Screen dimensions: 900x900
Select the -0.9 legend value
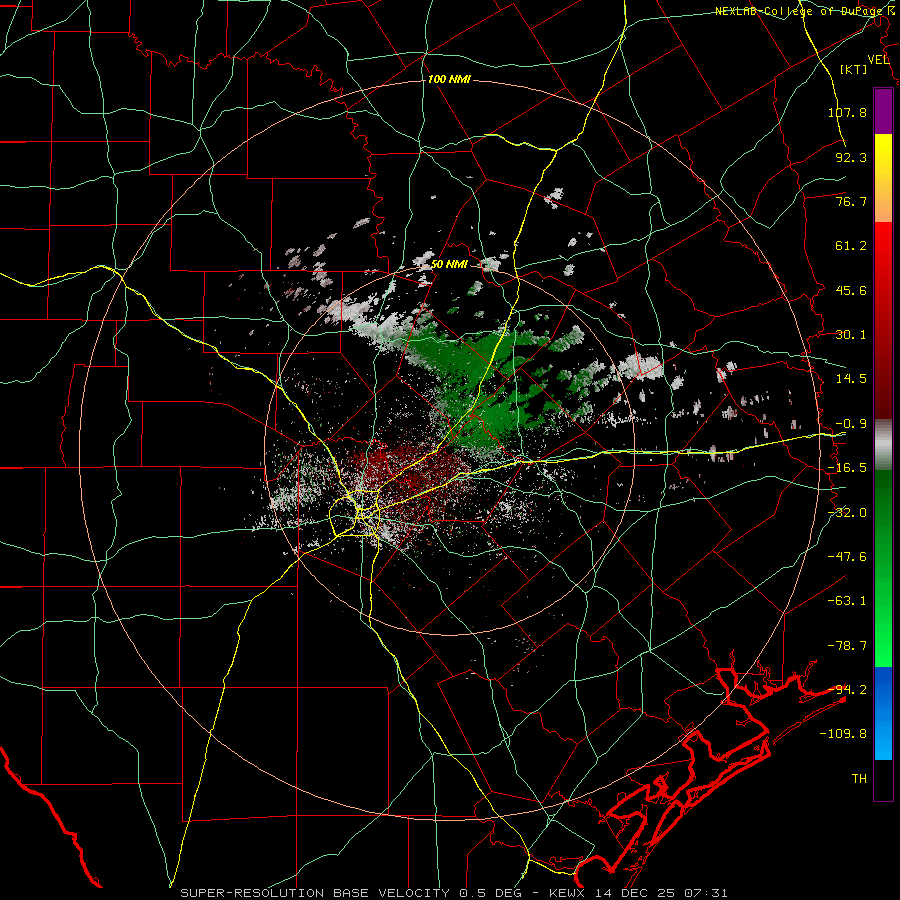click(851, 424)
